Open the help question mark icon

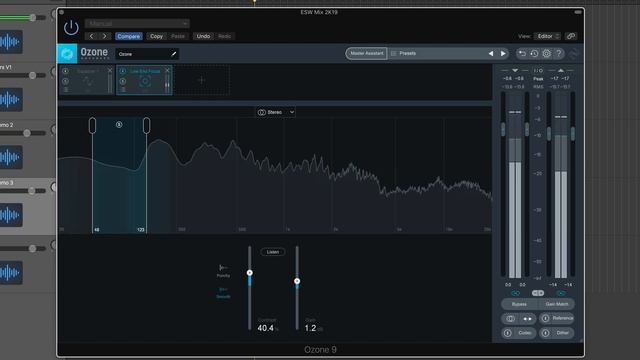(x=559, y=53)
